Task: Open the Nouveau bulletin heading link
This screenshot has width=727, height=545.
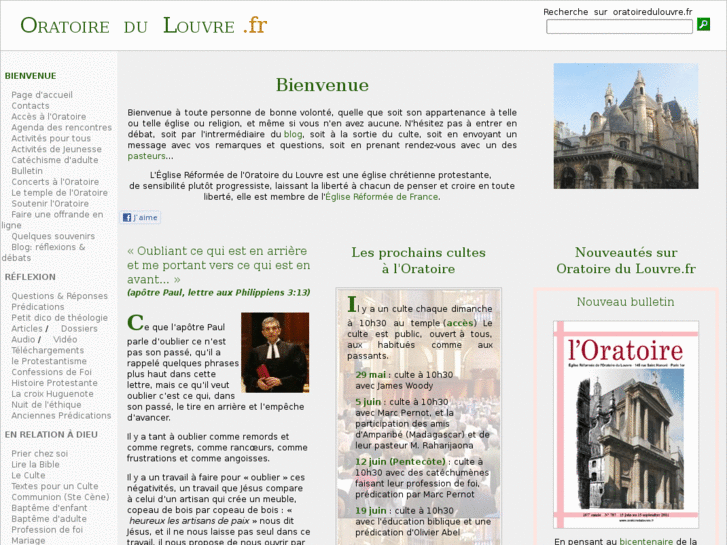Action: [625, 302]
